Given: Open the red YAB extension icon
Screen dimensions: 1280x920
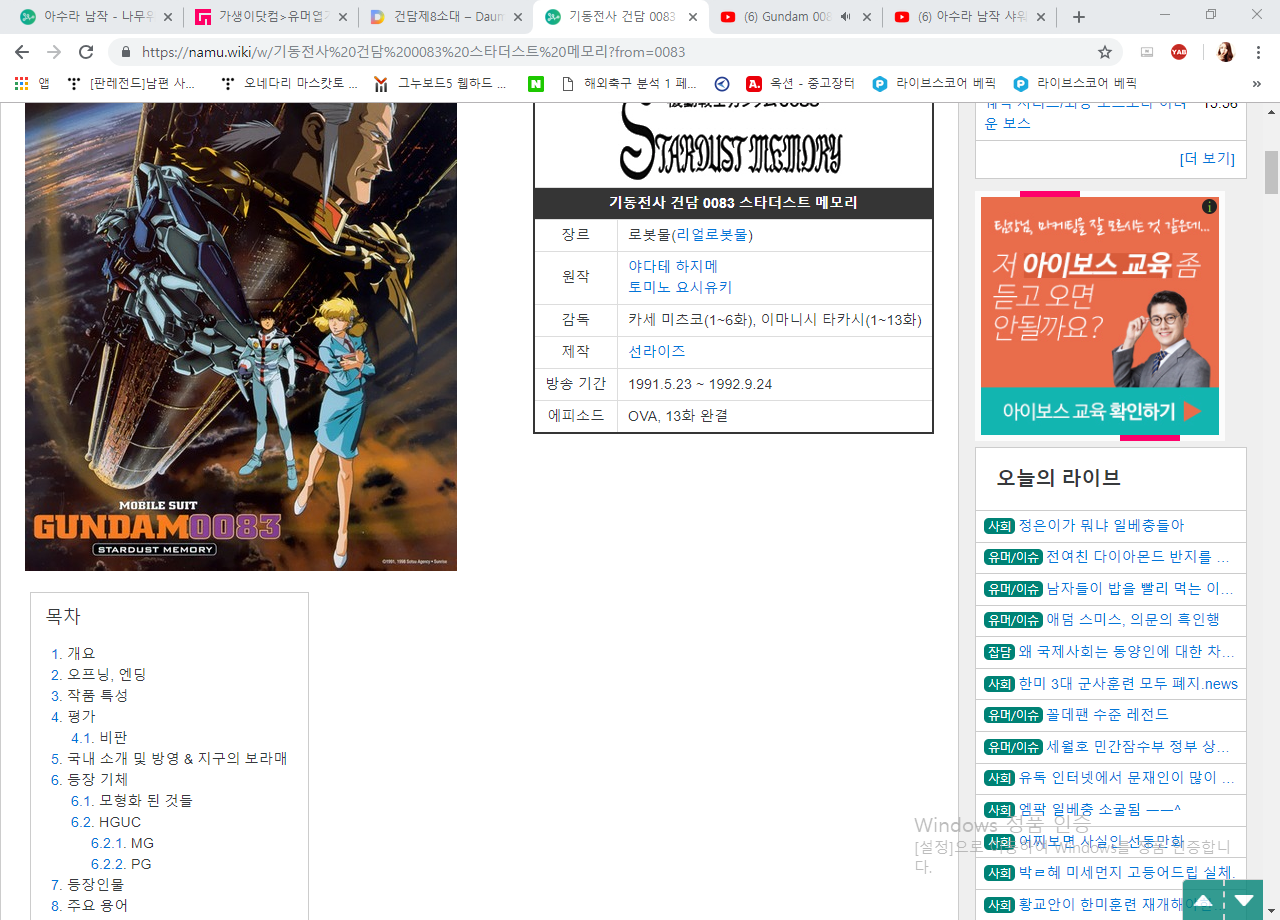Looking at the screenshot, I should pos(1179,52).
